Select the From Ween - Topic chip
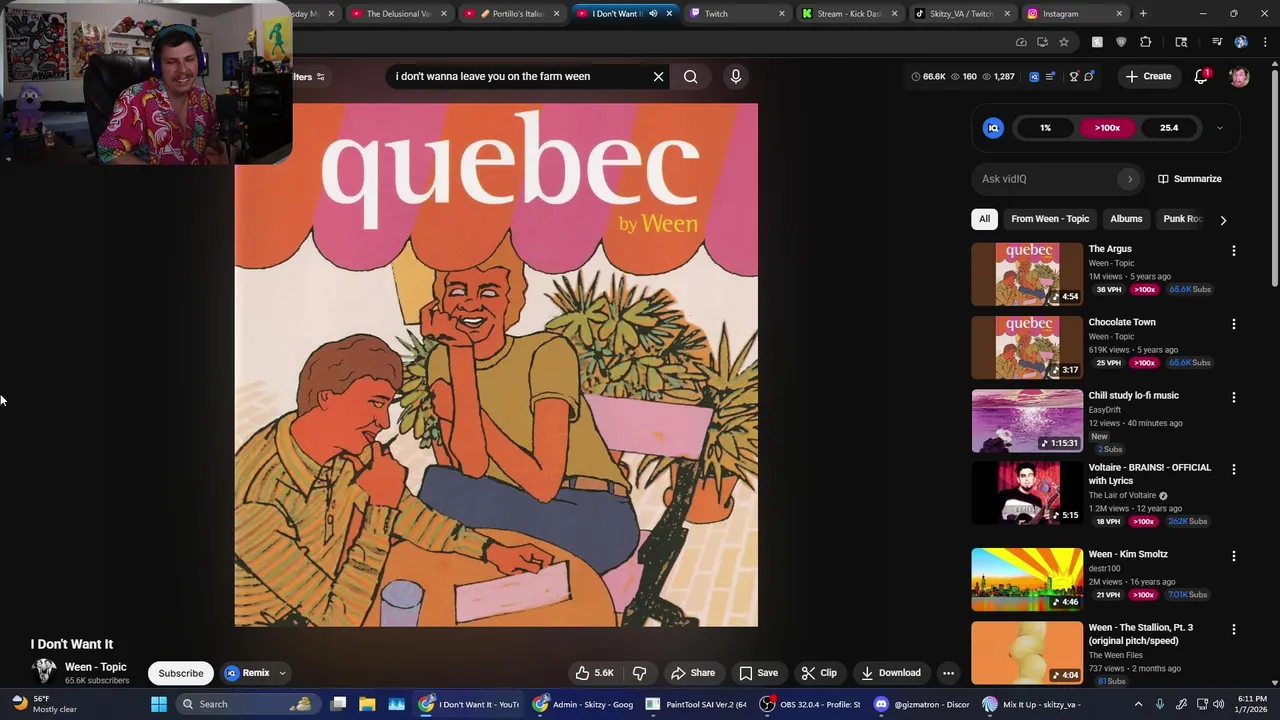Viewport: 1280px width, 720px height. coord(1050,219)
